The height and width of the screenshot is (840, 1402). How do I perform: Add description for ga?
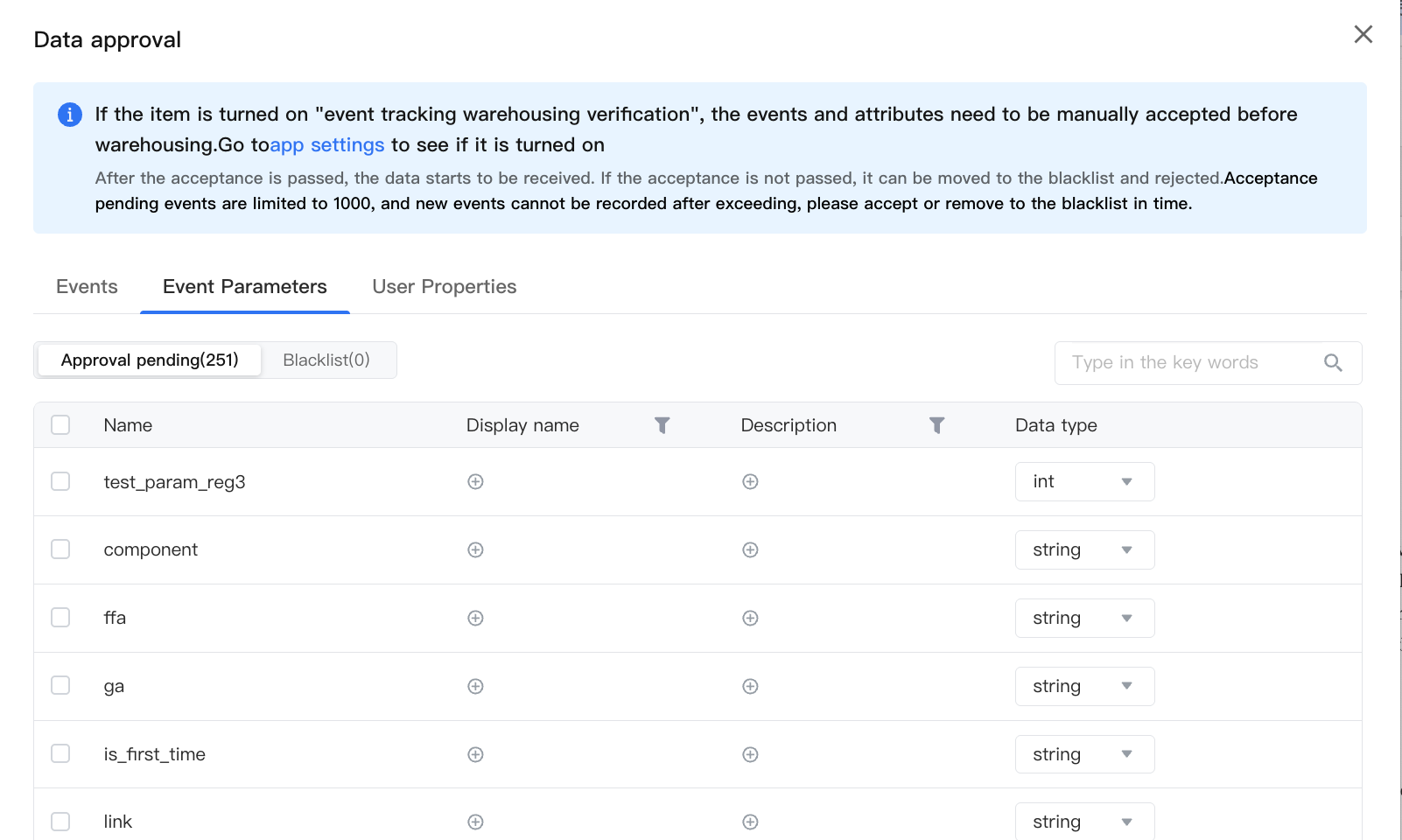point(750,686)
